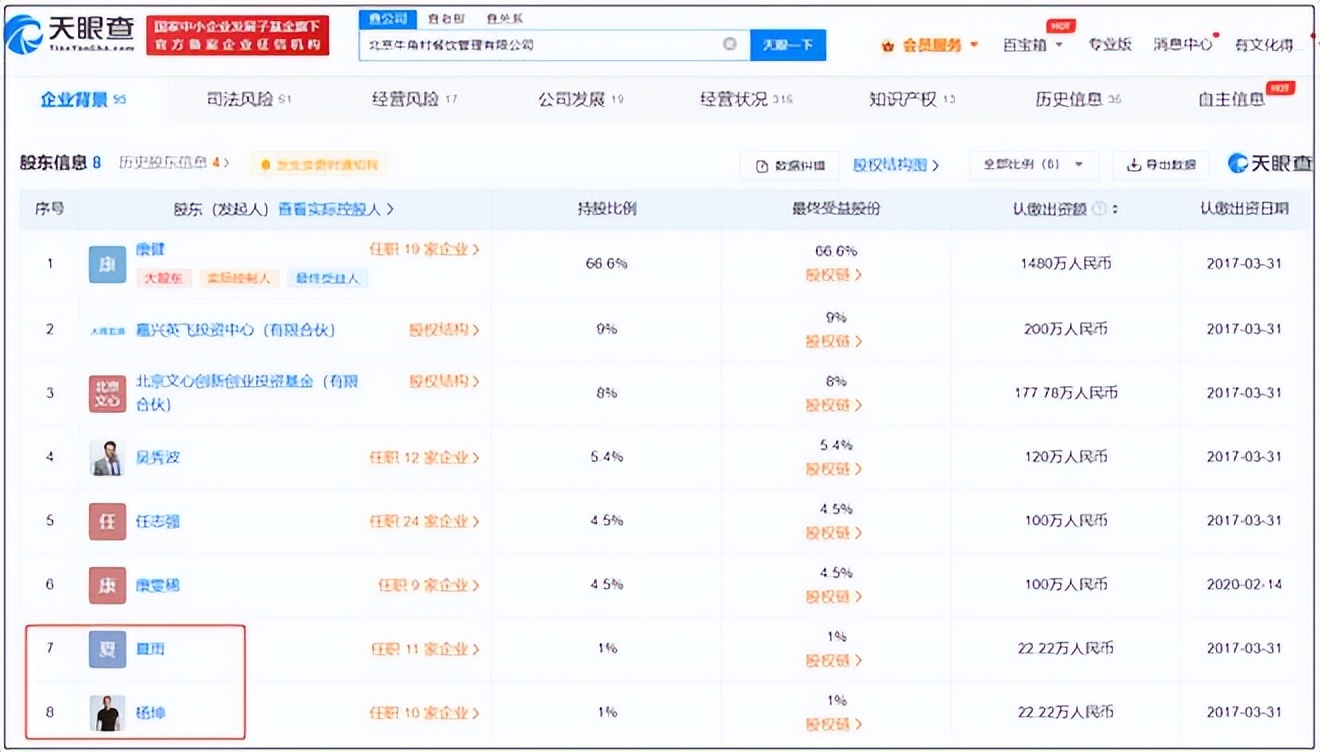Click the crown icon next to 会员服务
Image resolution: width=1320 pixels, height=752 pixels.
886,44
